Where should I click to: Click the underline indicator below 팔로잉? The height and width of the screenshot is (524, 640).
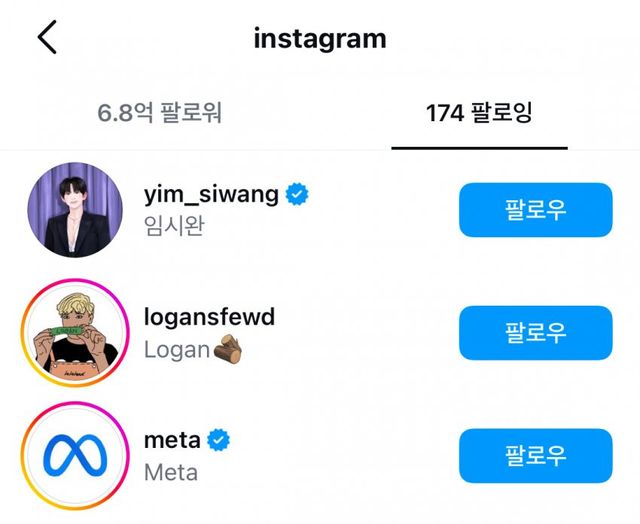479,147
